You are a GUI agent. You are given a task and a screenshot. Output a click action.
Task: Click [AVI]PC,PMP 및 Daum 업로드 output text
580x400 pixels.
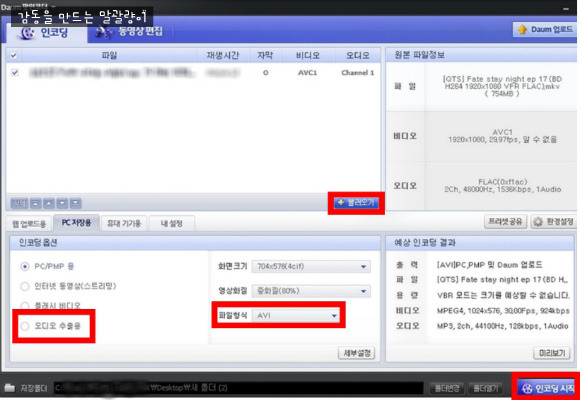(x=489, y=265)
